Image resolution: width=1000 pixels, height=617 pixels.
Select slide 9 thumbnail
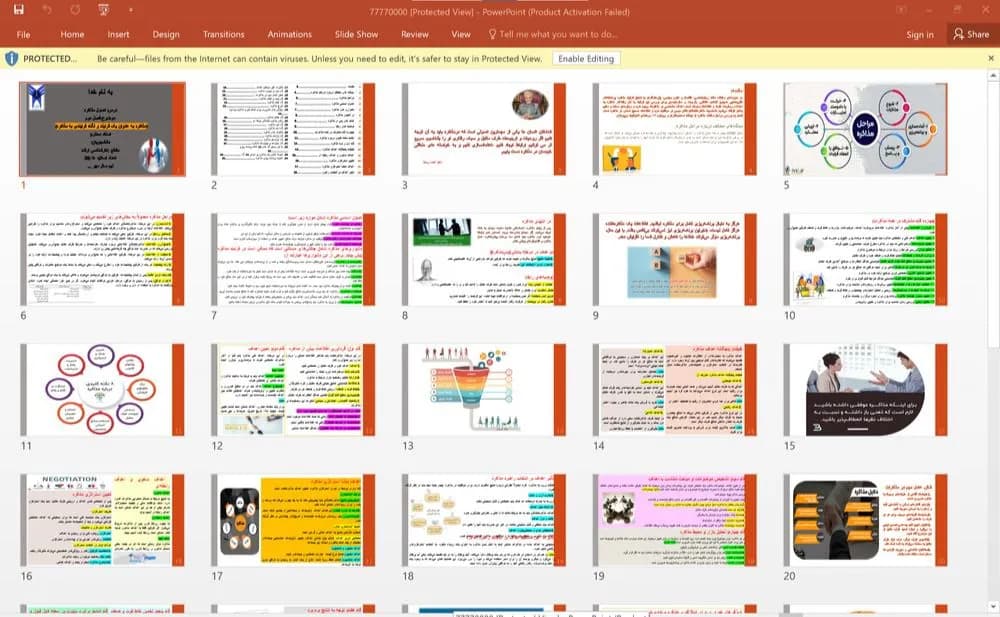(675, 259)
